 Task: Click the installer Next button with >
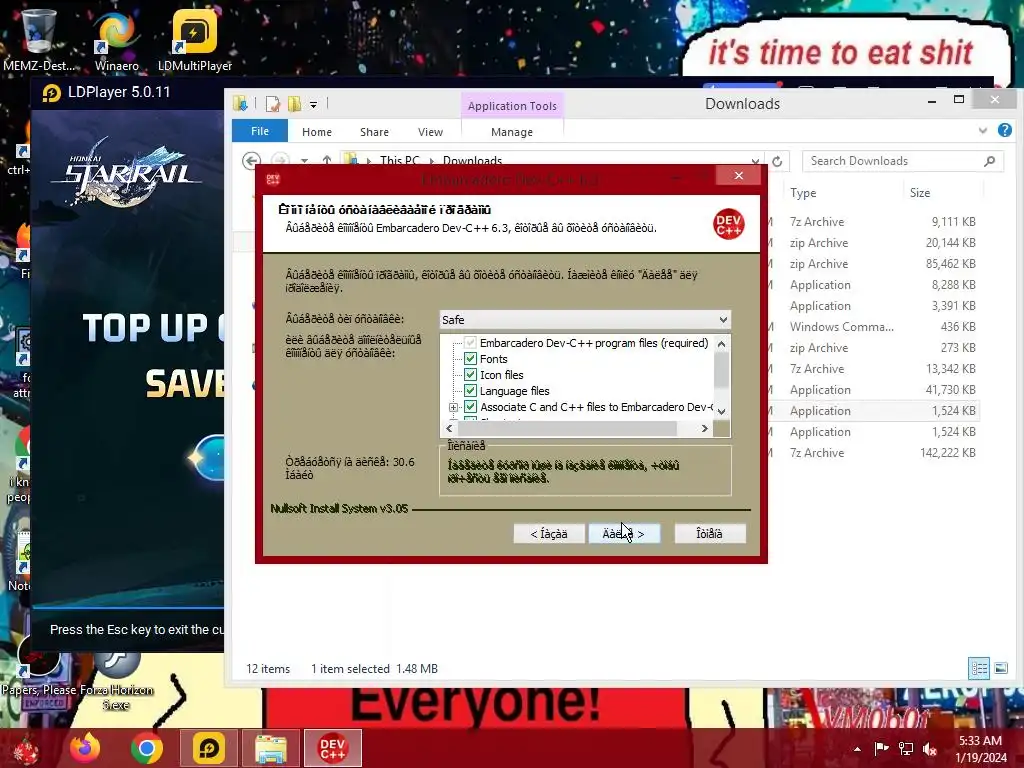tap(624, 534)
